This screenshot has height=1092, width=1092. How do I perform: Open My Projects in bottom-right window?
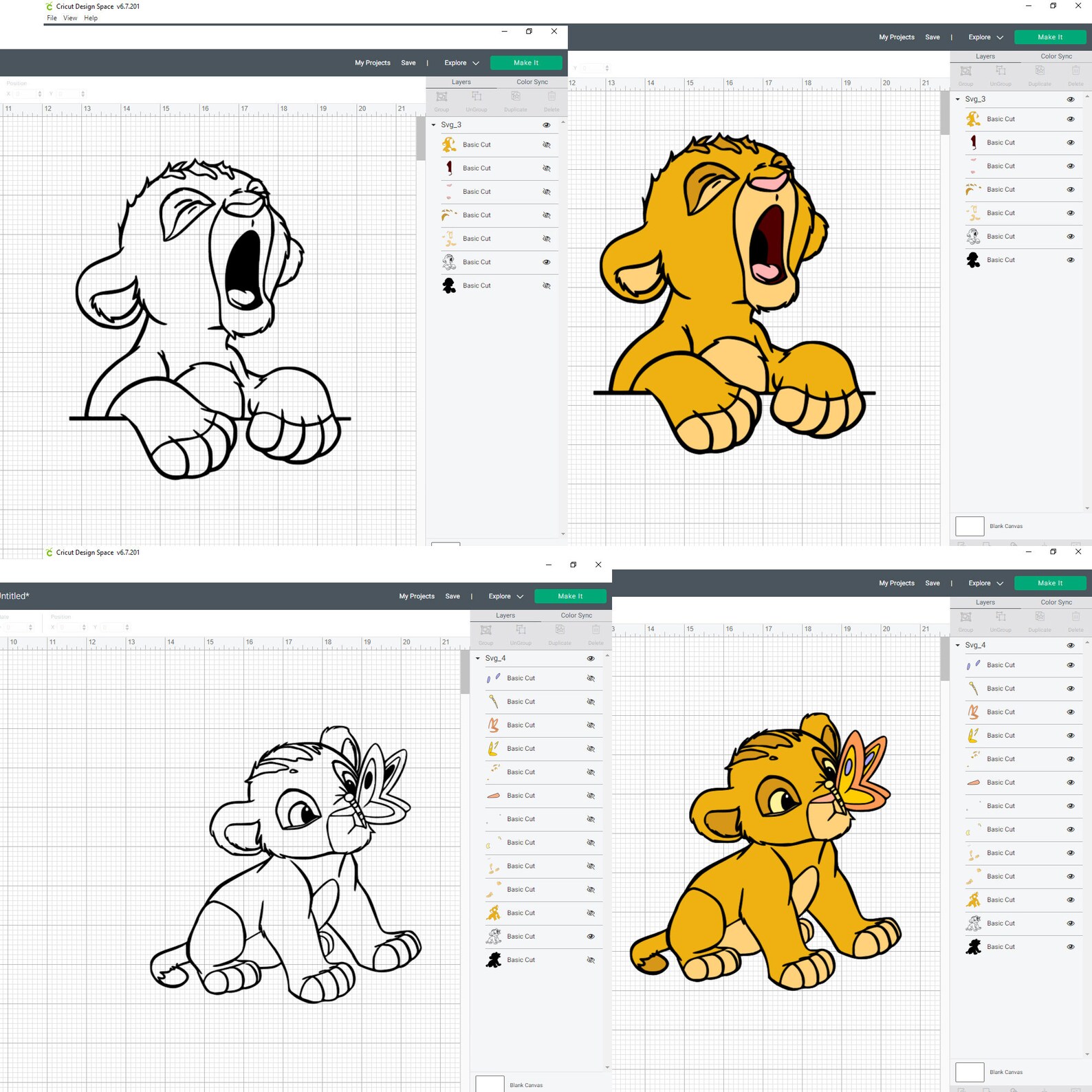point(897,583)
